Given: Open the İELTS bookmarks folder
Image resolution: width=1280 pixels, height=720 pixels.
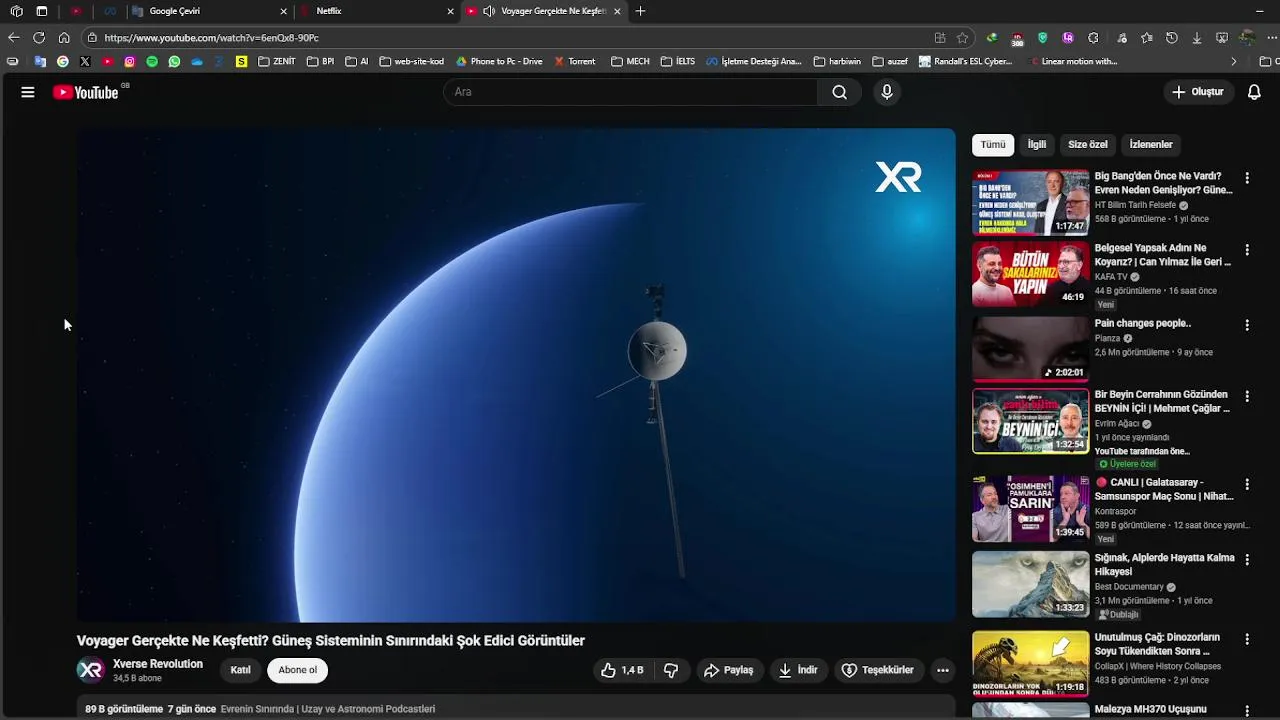Looking at the screenshot, I should pyautogui.click(x=677, y=61).
